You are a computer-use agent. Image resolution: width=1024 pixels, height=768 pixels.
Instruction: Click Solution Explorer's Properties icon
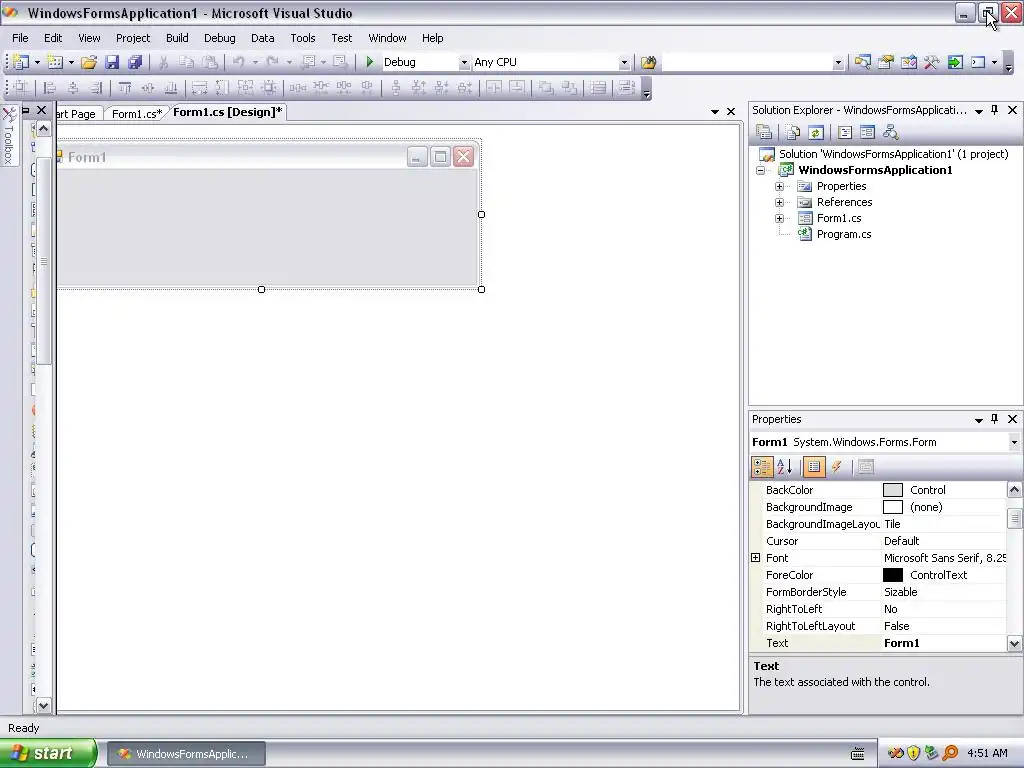point(764,133)
